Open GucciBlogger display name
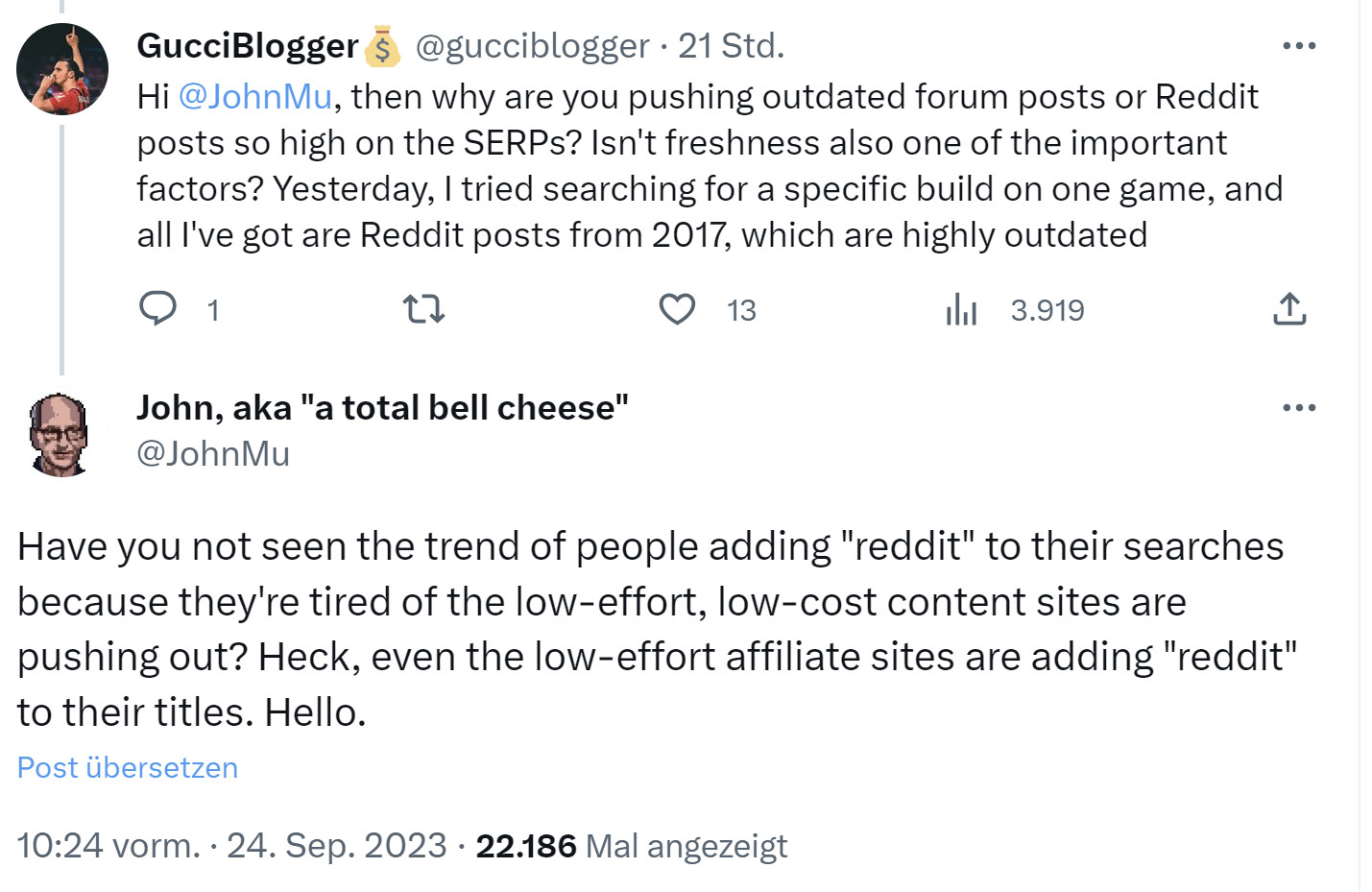This screenshot has height=892, width=1372. click(248, 46)
